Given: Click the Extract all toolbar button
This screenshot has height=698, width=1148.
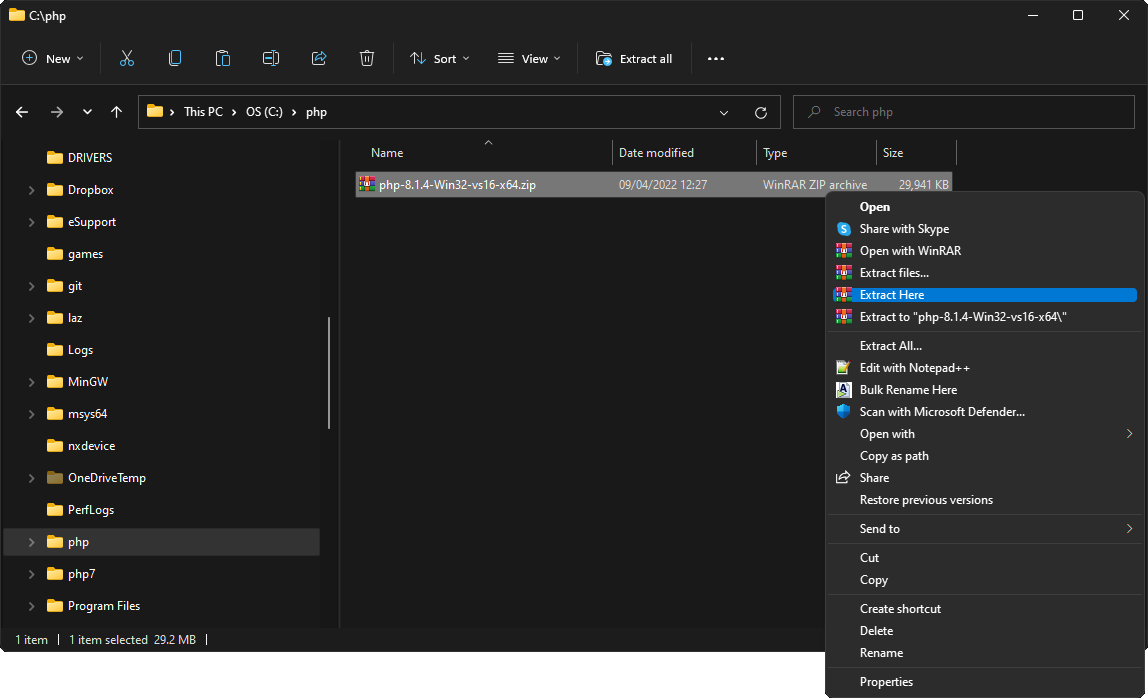Looking at the screenshot, I should pos(634,59).
